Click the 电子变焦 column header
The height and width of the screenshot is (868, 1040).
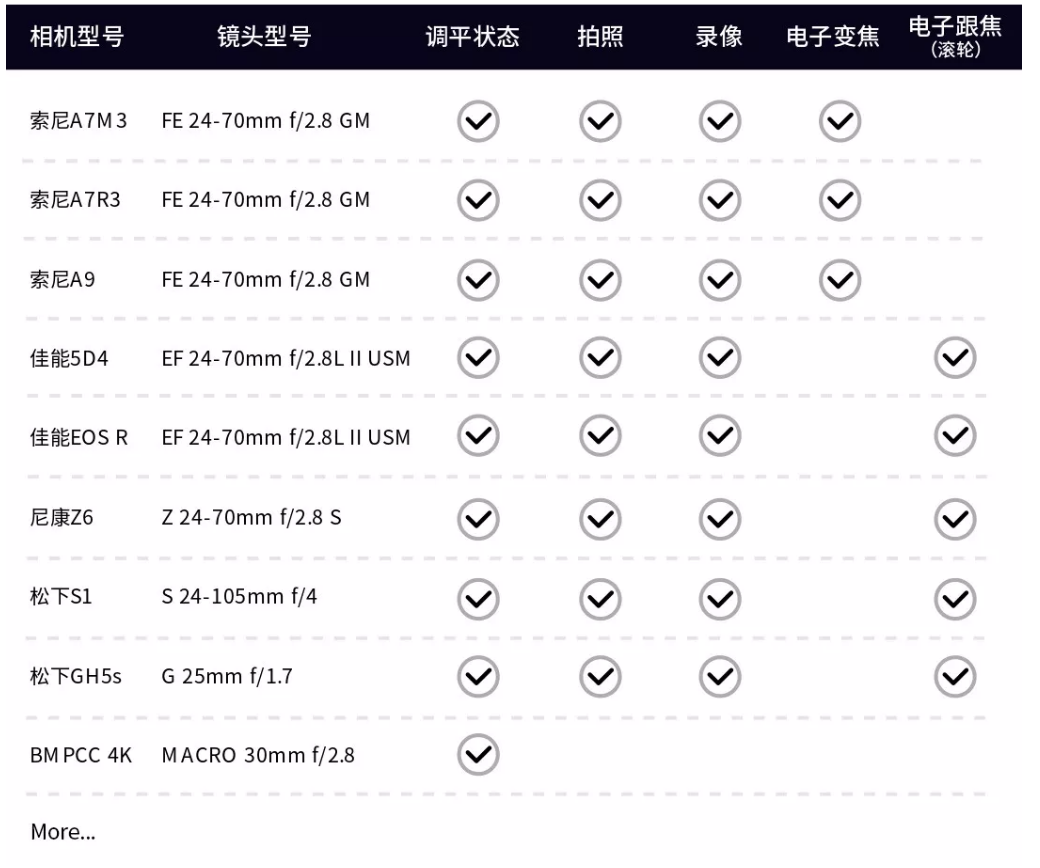(x=833, y=36)
